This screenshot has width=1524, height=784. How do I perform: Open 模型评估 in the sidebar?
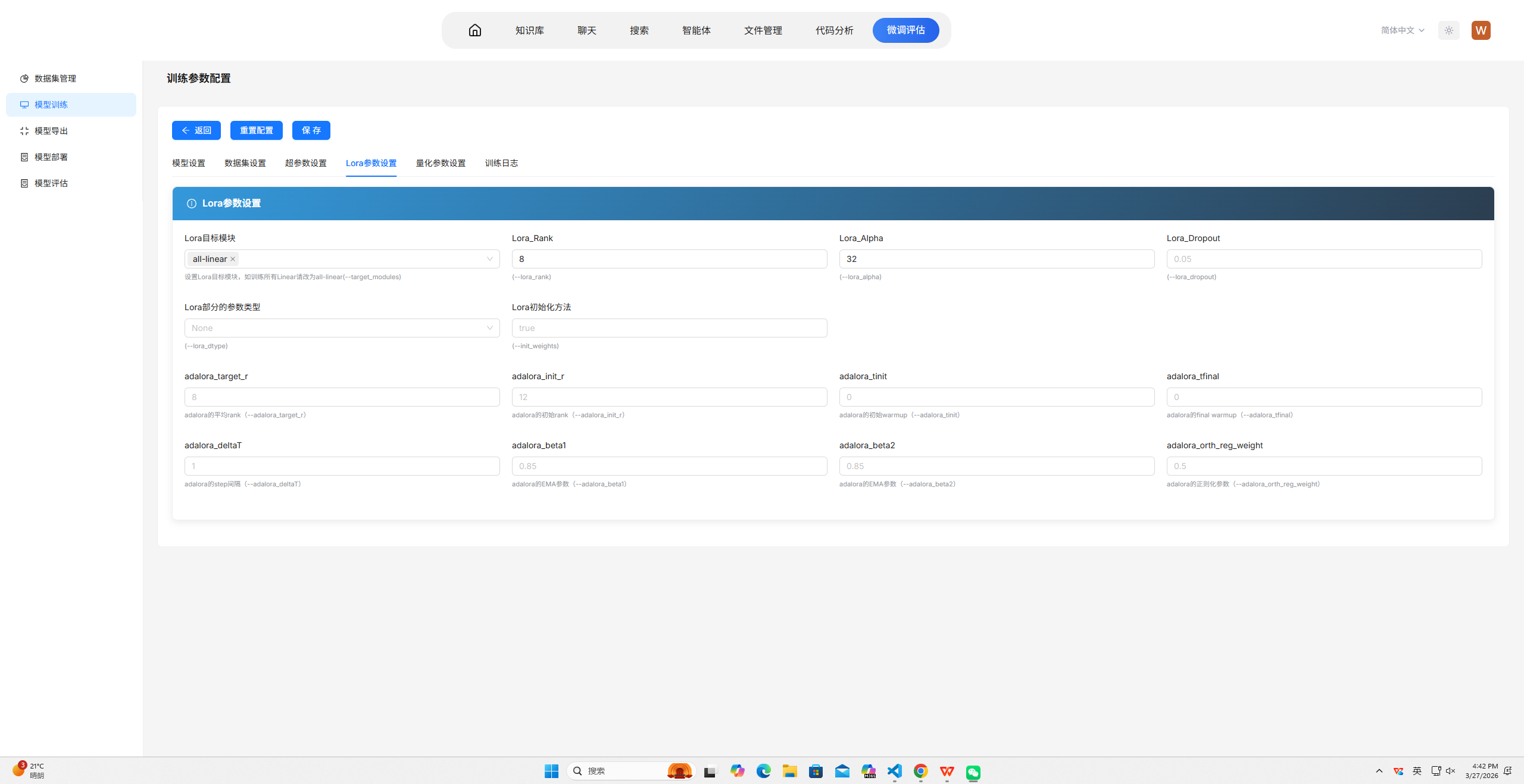[51, 183]
